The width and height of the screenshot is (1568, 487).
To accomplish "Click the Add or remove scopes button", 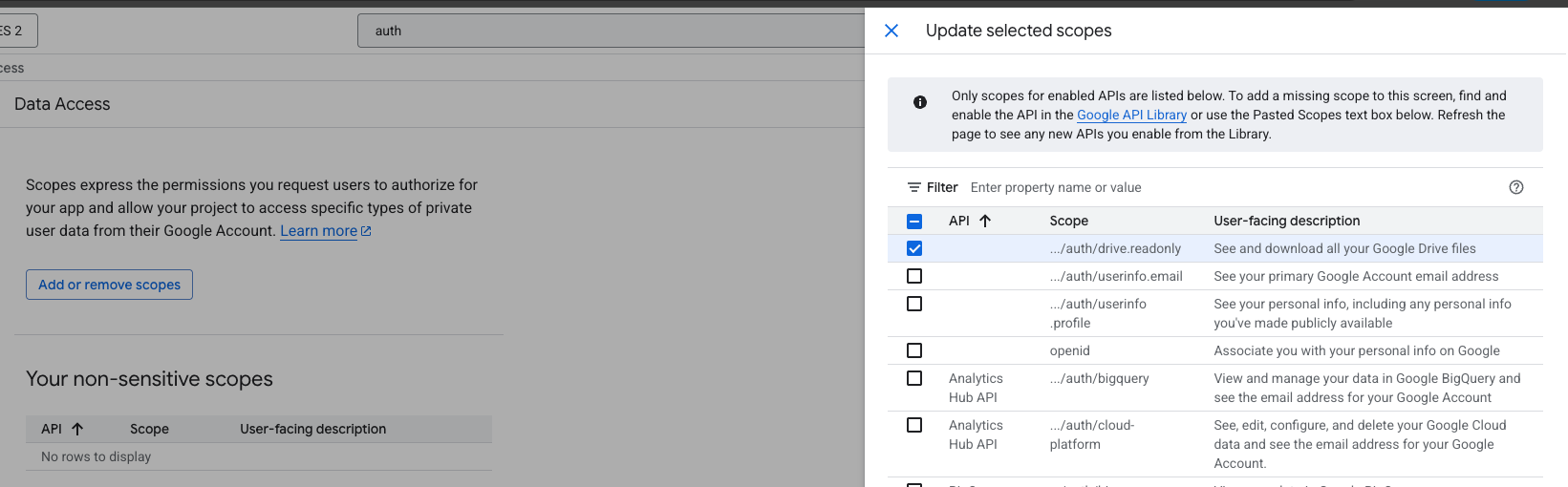I will click(x=109, y=285).
